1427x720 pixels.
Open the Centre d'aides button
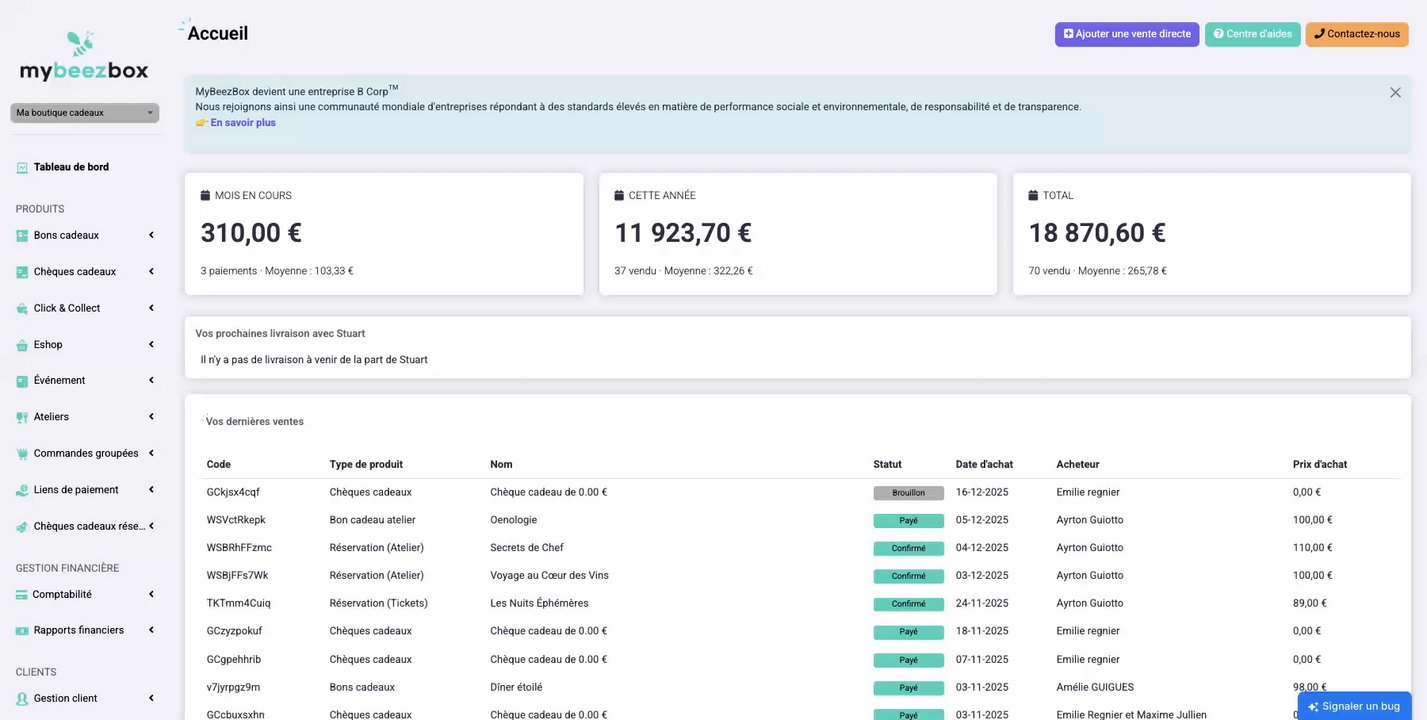click(x=1253, y=34)
